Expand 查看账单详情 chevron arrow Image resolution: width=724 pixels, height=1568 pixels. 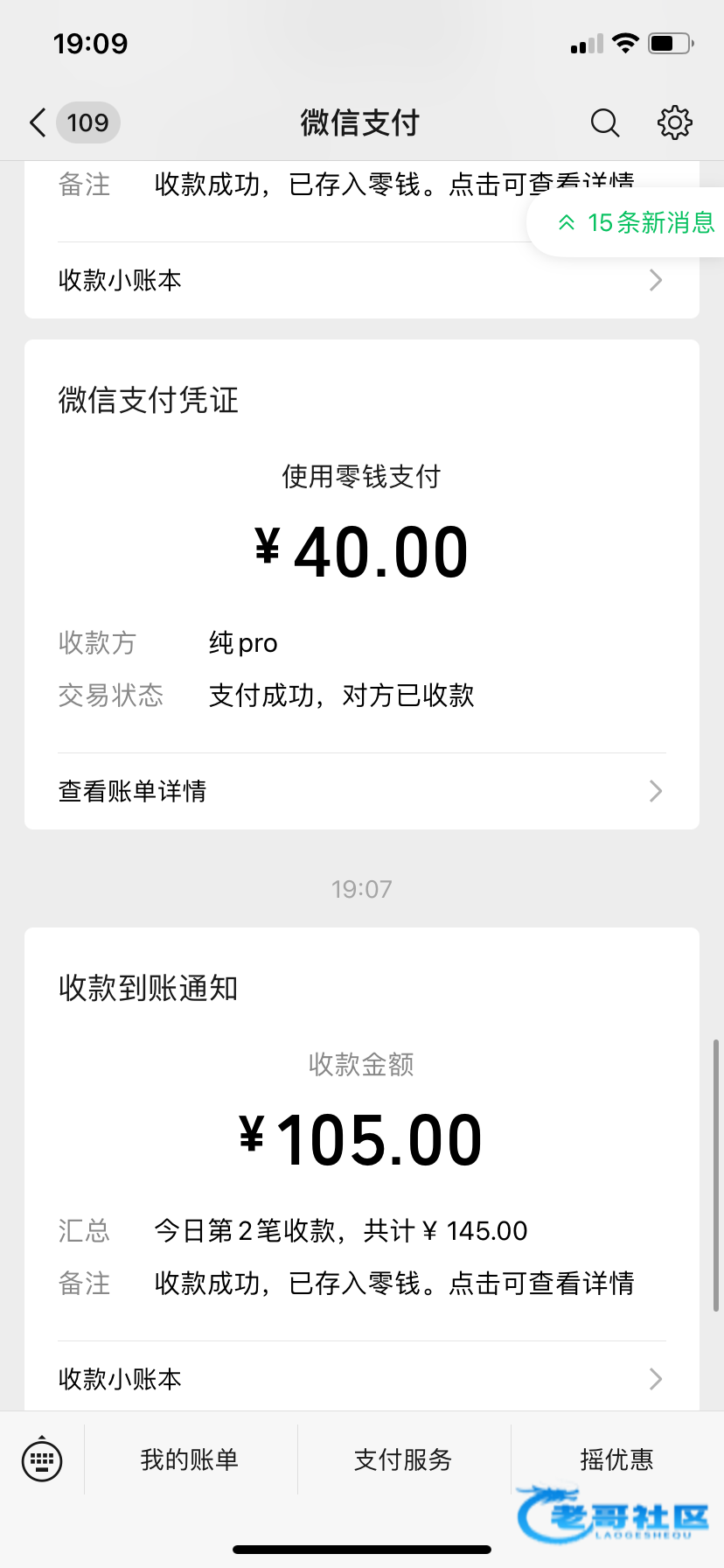(656, 791)
